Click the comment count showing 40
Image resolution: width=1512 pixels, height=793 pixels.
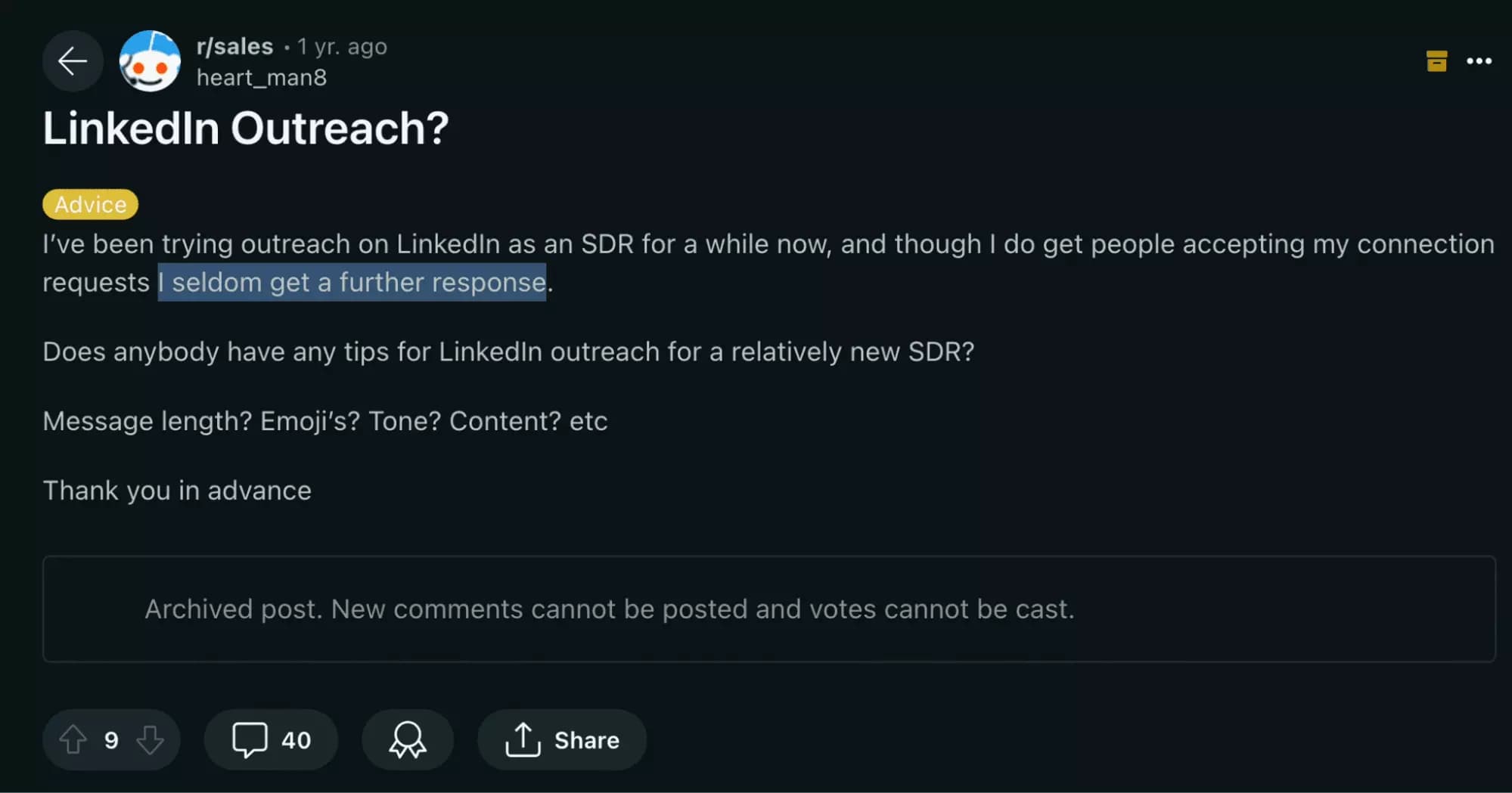(295, 739)
